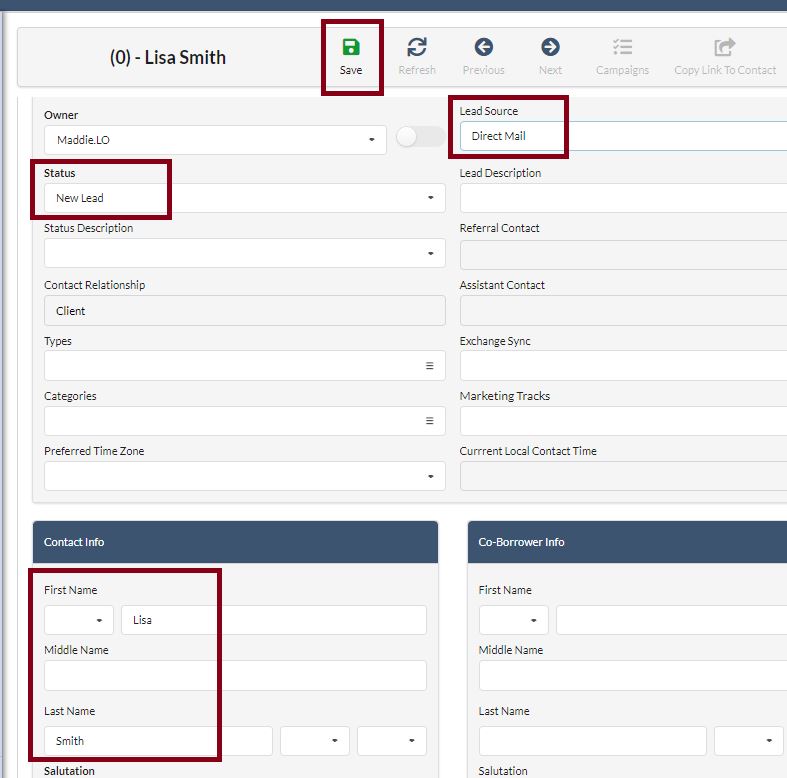Go to the Previous contact arrow
The width and height of the screenshot is (787, 778).
483,48
